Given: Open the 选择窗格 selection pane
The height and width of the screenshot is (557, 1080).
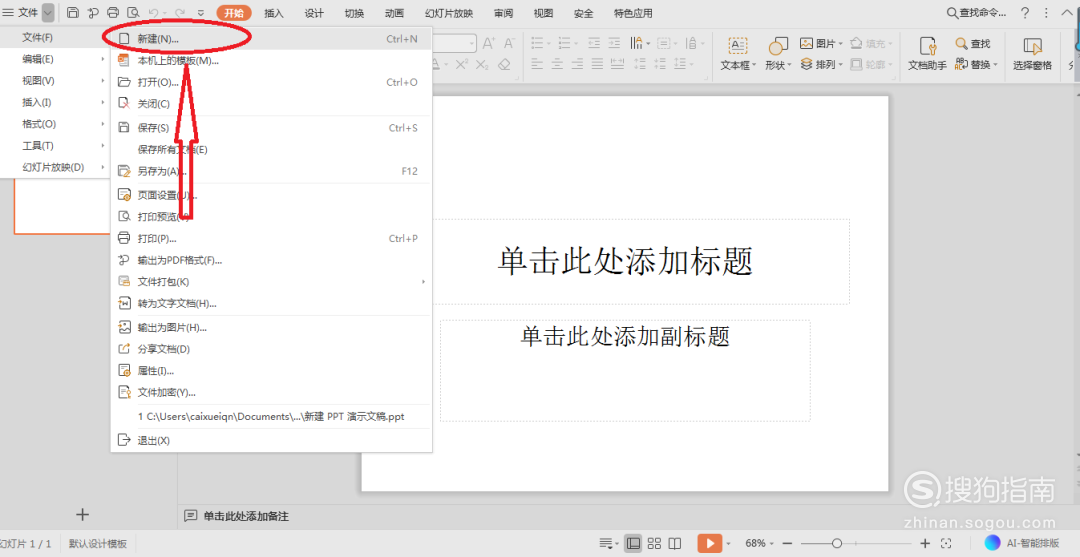Looking at the screenshot, I should coord(1032,54).
